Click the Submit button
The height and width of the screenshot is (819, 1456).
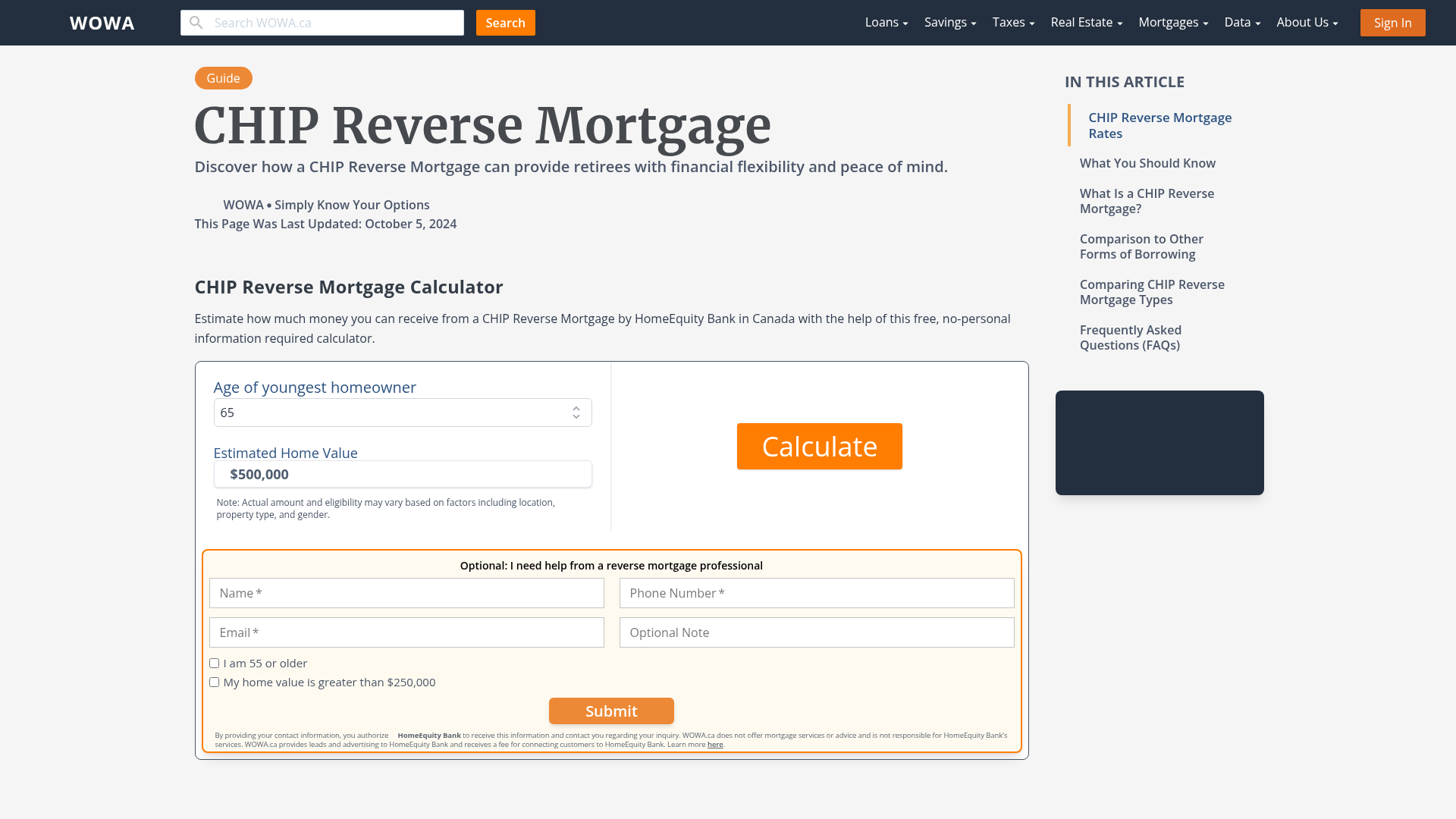coord(611,711)
